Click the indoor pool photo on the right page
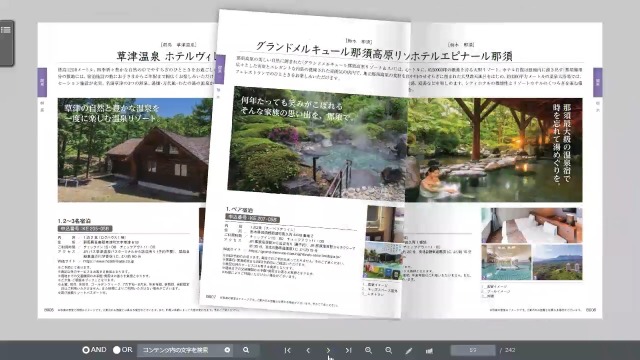The image size is (640, 360). (506, 262)
